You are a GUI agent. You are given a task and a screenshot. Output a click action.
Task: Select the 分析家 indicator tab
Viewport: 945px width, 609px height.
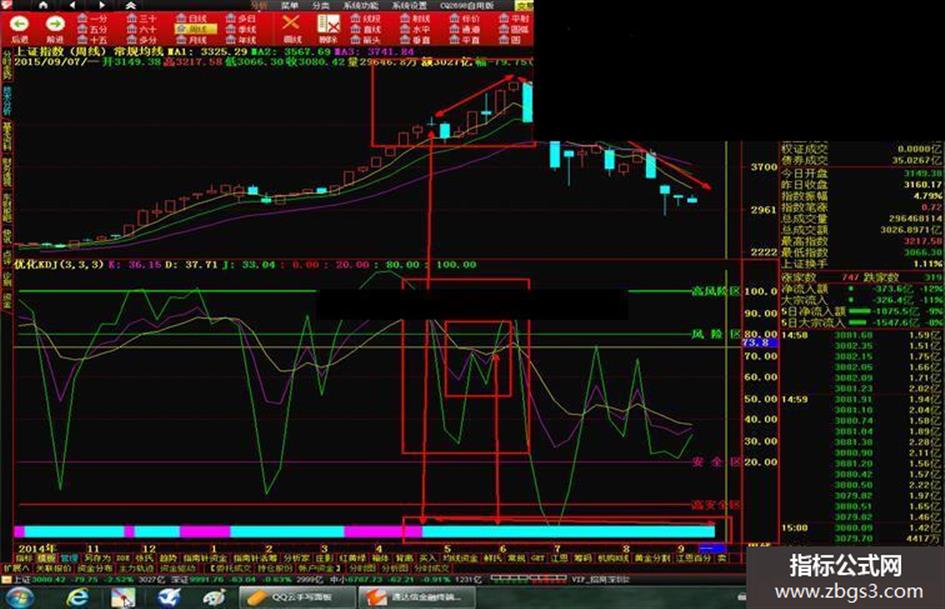tap(296, 558)
